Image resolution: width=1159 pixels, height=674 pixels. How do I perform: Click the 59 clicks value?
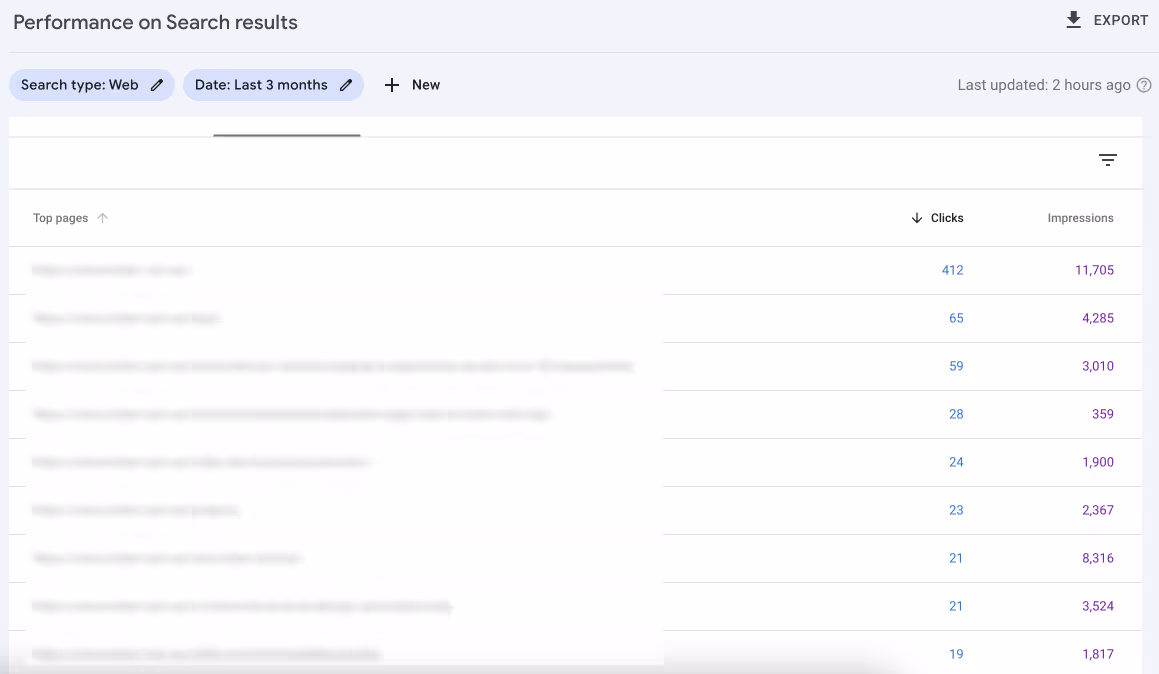pos(956,367)
